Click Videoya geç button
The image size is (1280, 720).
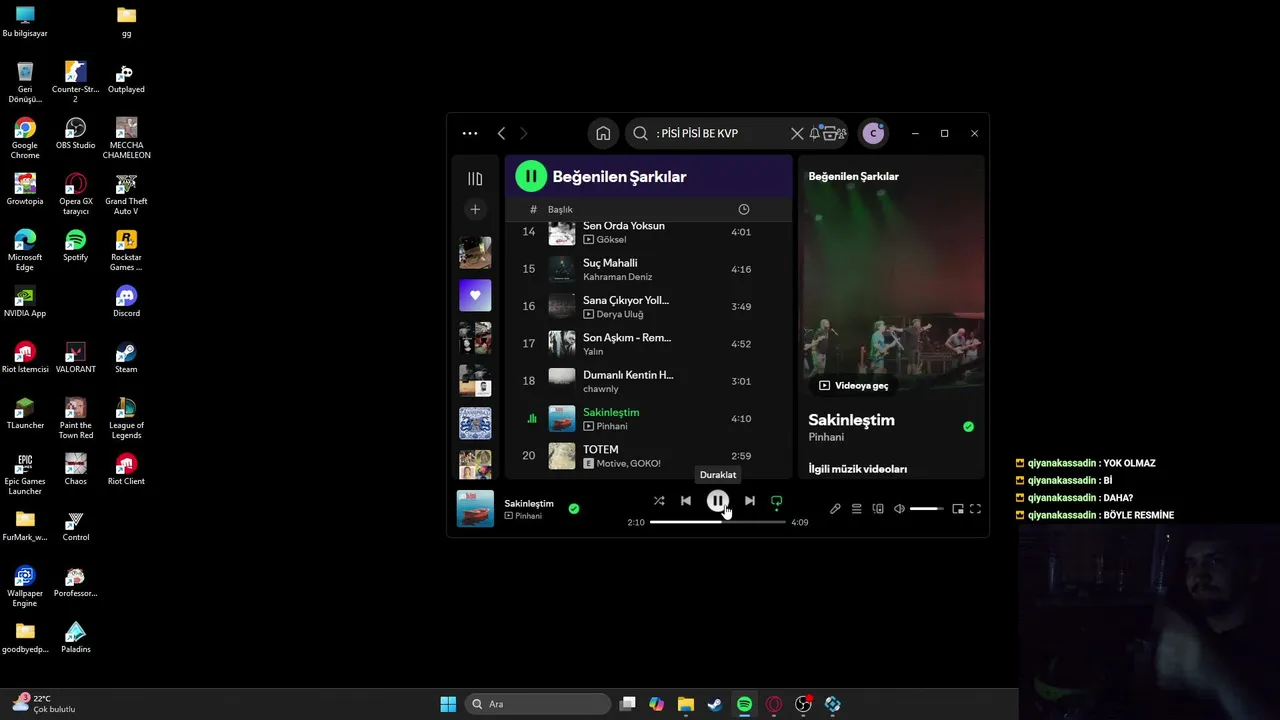pyautogui.click(x=853, y=385)
